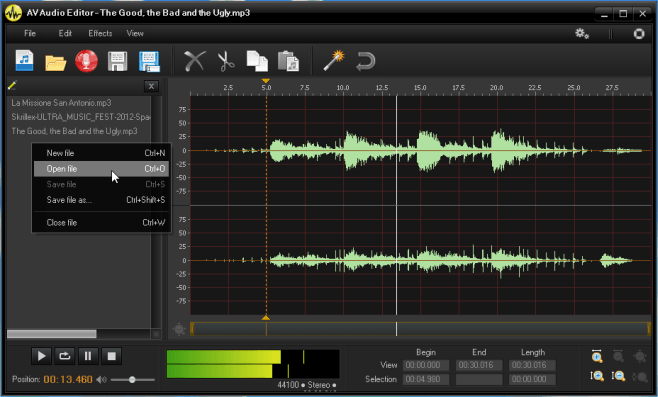Click the pencil icon above the file list
This screenshot has height=397, width=658.
click(x=12, y=86)
